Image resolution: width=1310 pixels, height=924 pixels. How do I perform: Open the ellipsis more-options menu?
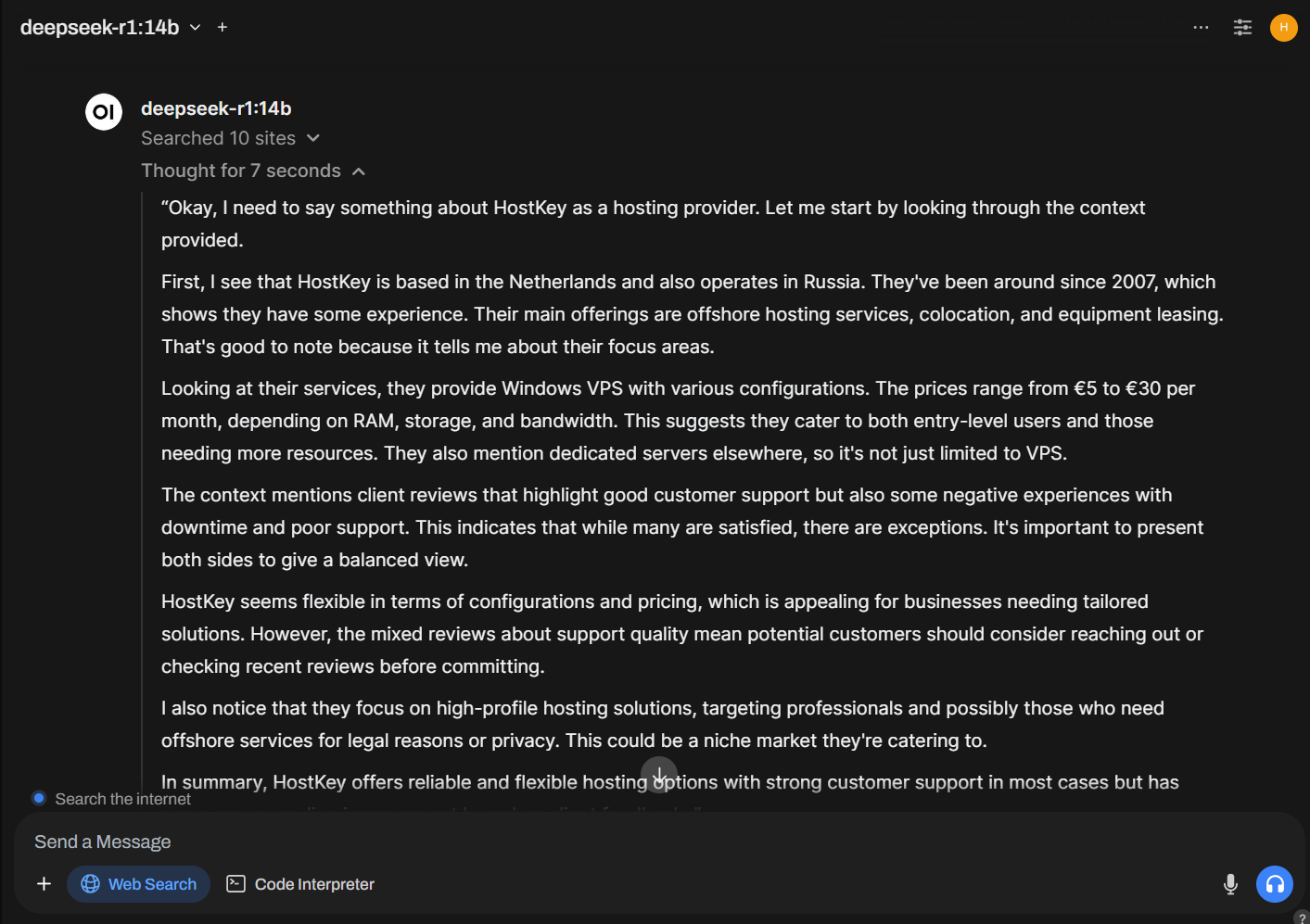(x=1201, y=28)
